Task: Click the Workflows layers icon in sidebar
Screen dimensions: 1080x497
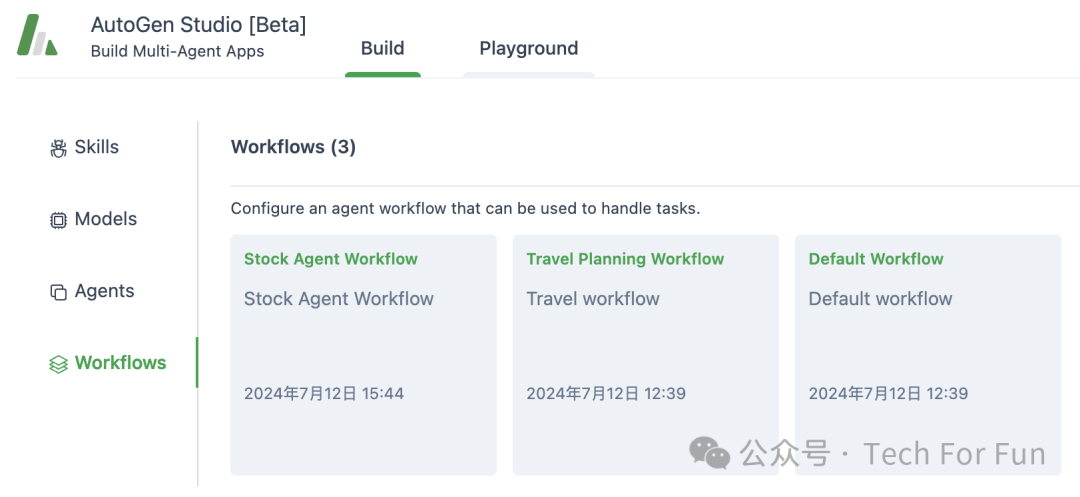Action: [x=59, y=363]
